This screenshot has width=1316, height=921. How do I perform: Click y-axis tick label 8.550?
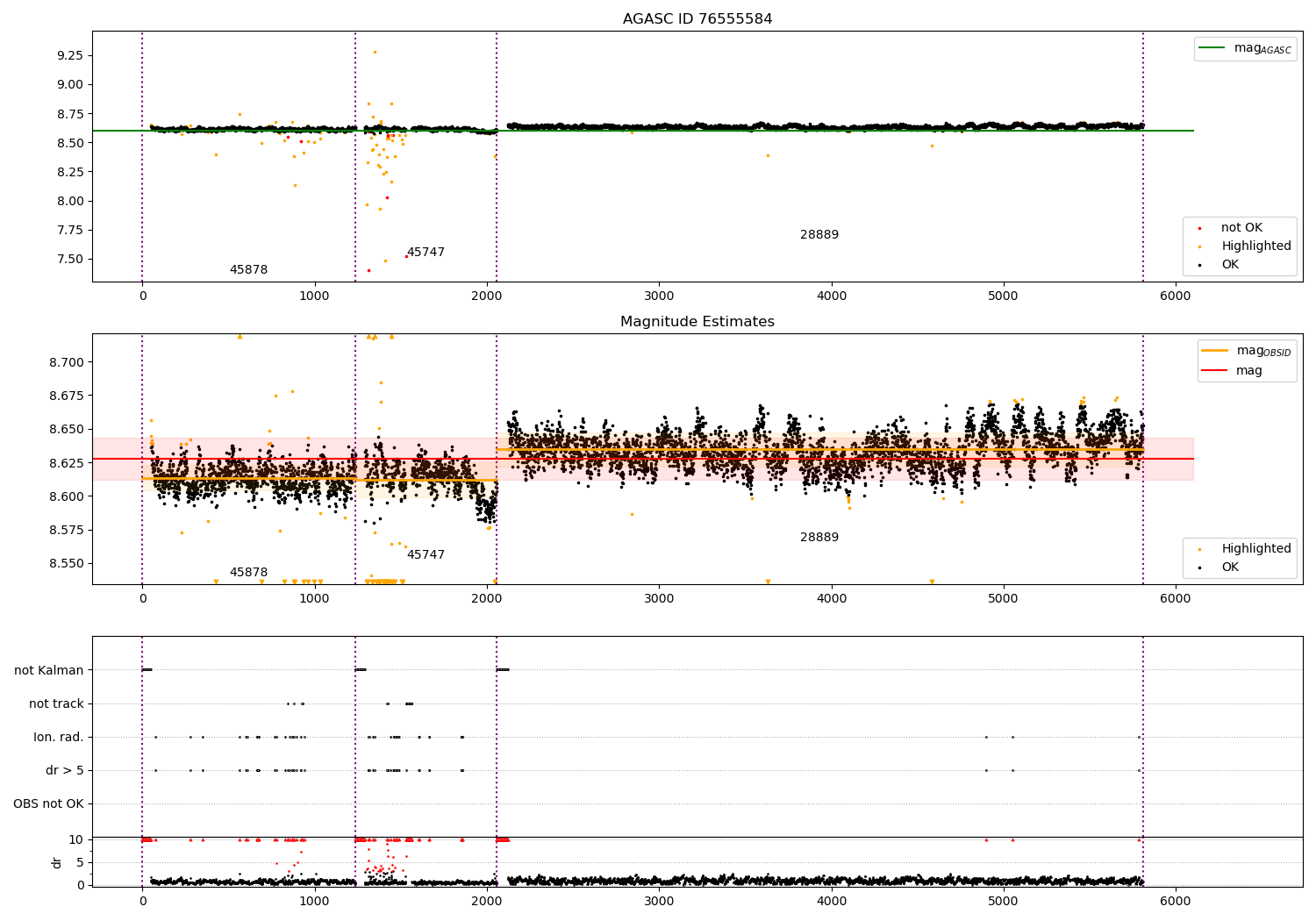(x=66, y=563)
